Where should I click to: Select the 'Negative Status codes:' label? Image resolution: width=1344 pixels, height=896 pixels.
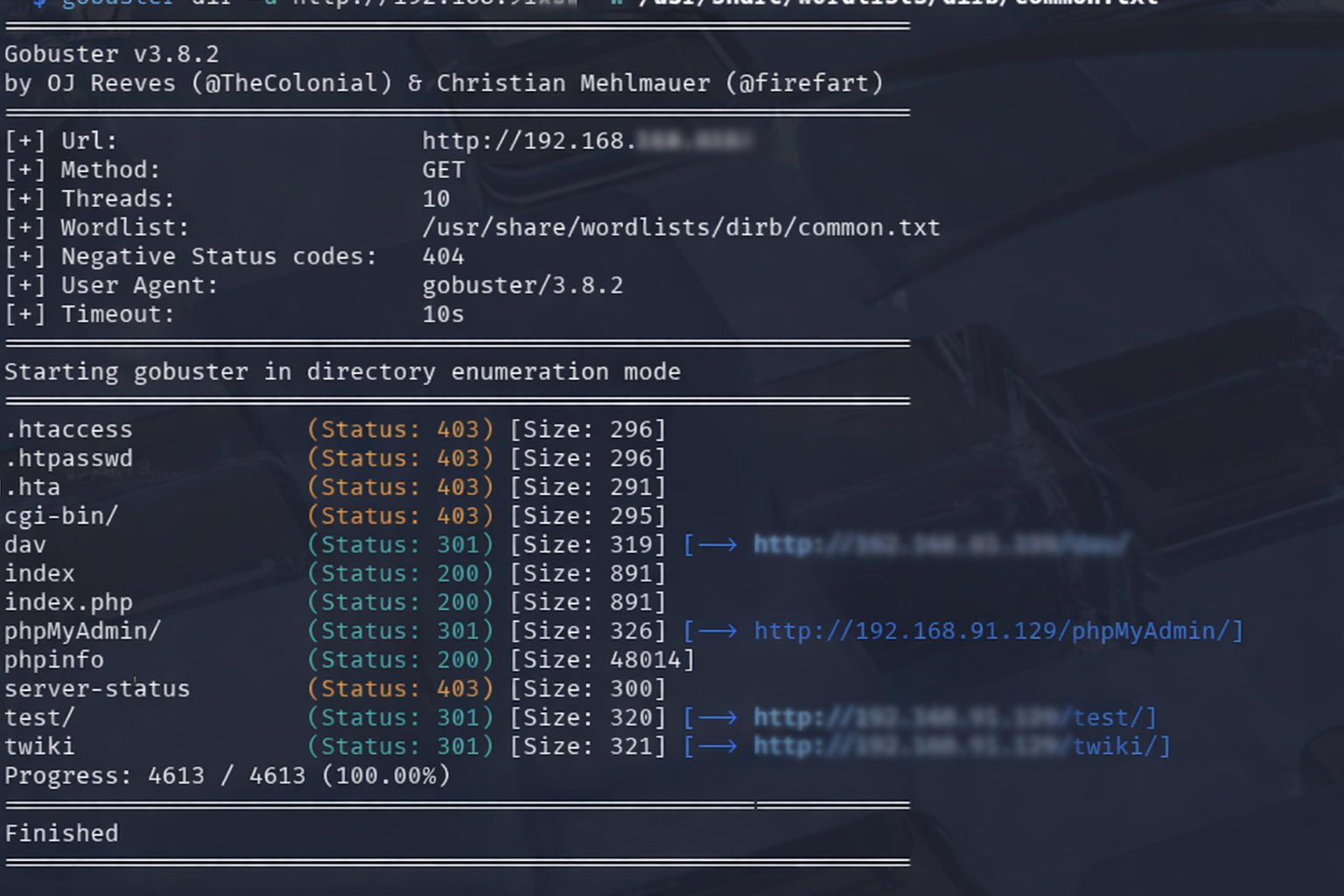coord(219,256)
